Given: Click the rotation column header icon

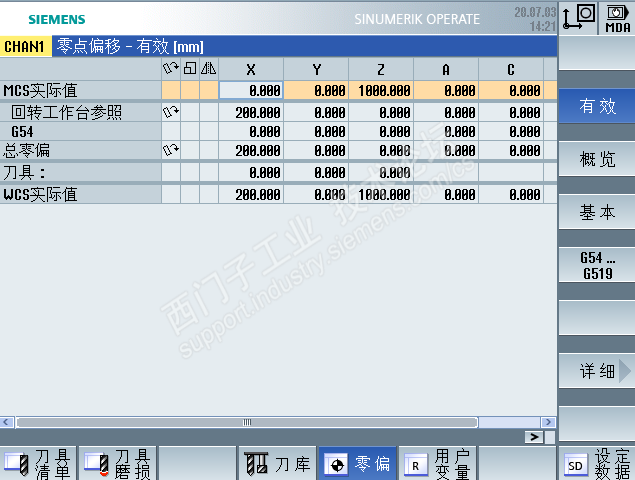Looking at the screenshot, I should (x=171, y=68).
